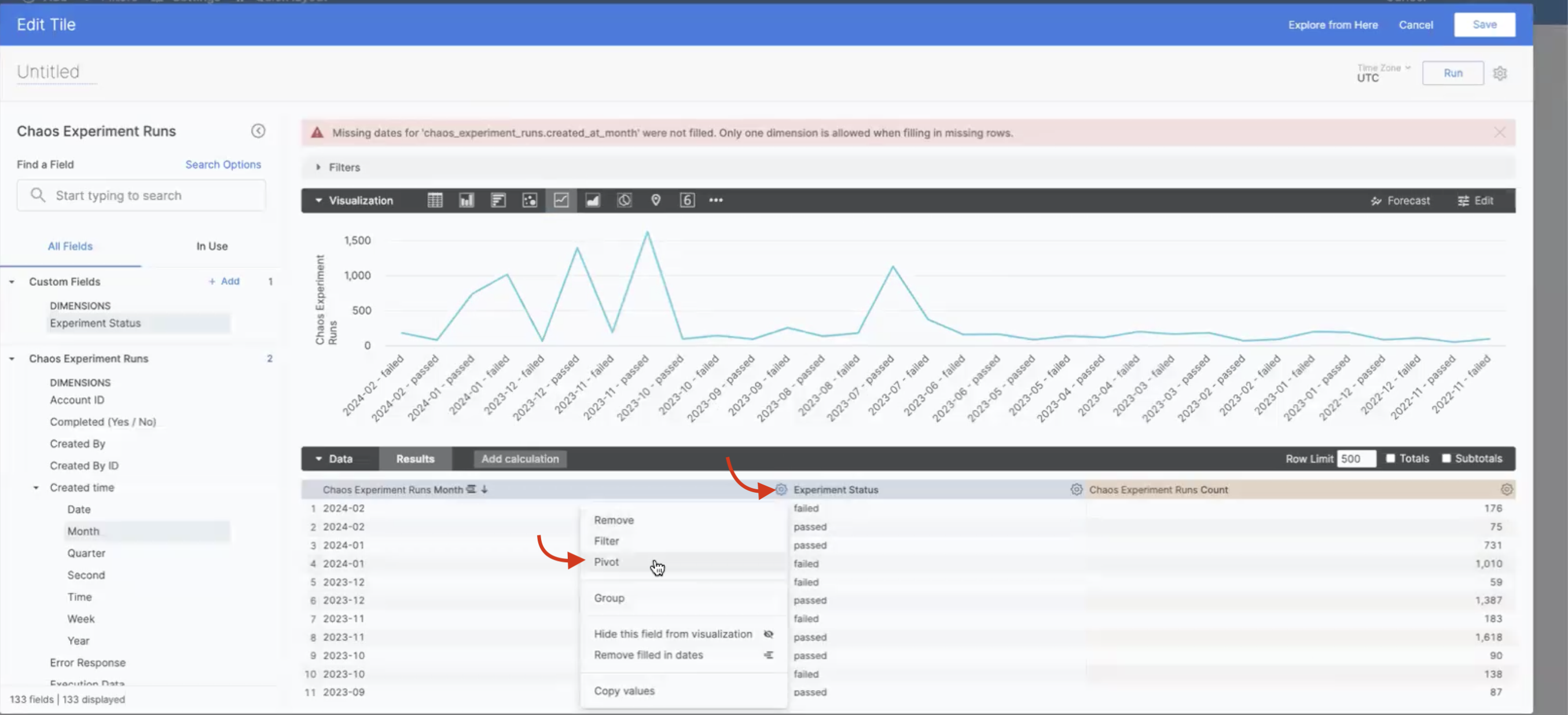
Task: Collapse the field picker panel
Action: click(x=258, y=131)
